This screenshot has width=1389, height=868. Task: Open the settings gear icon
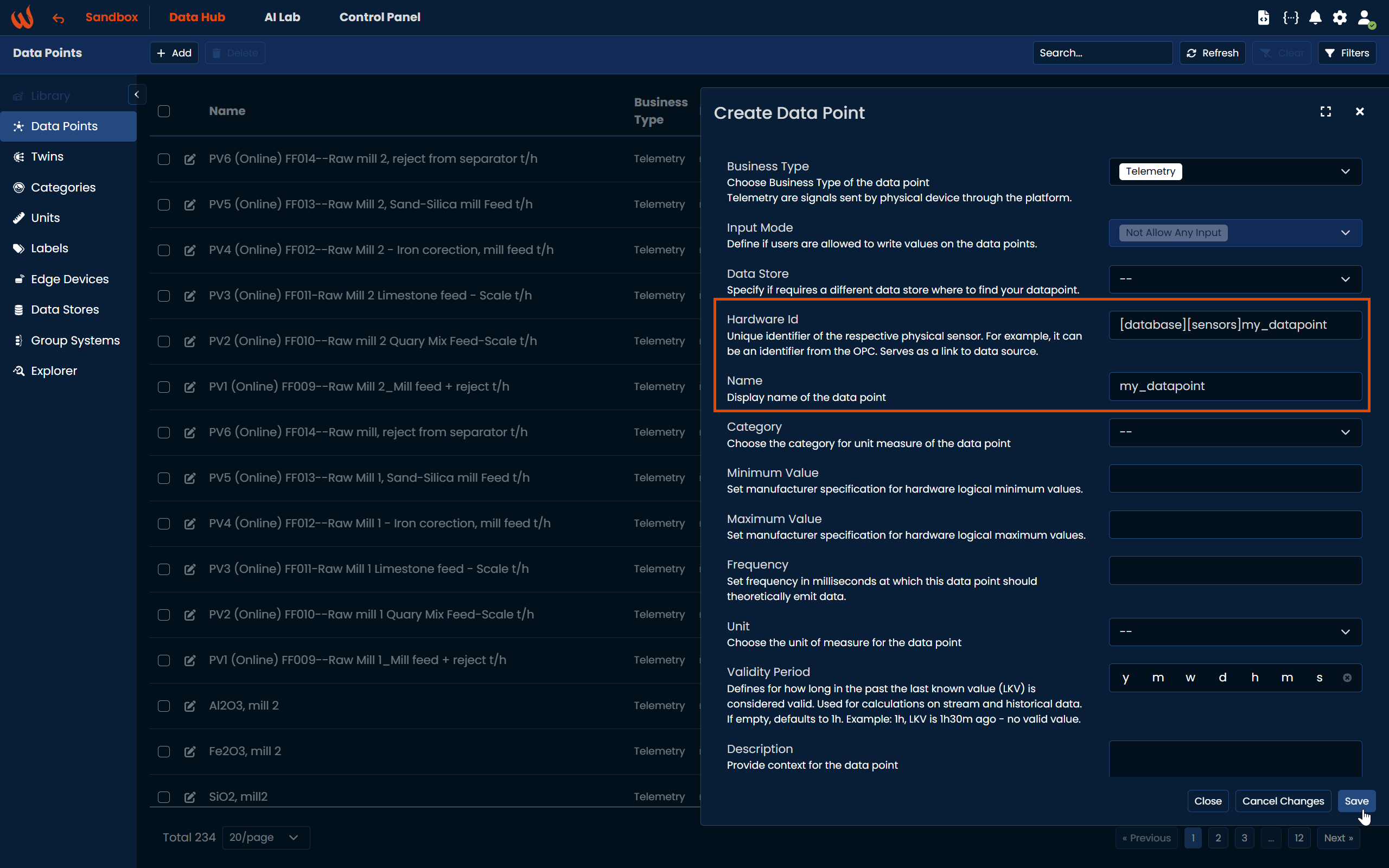(1340, 17)
